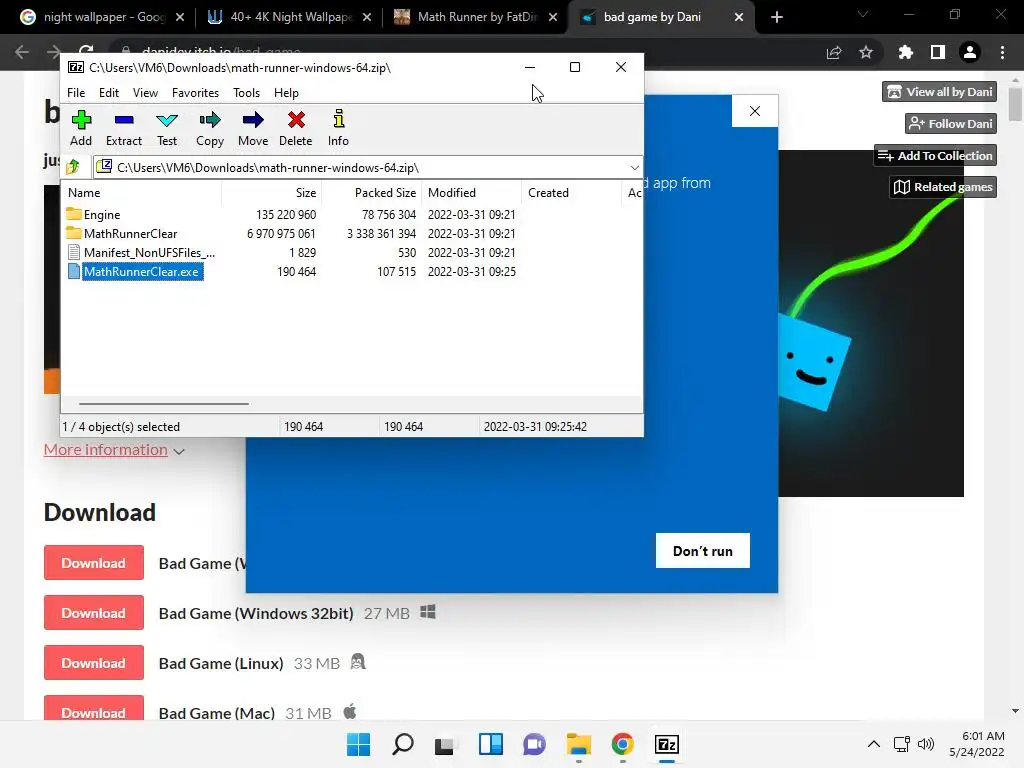Open volume control in tray
Viewport: 1024px width, 768px height.
[925, 744]
